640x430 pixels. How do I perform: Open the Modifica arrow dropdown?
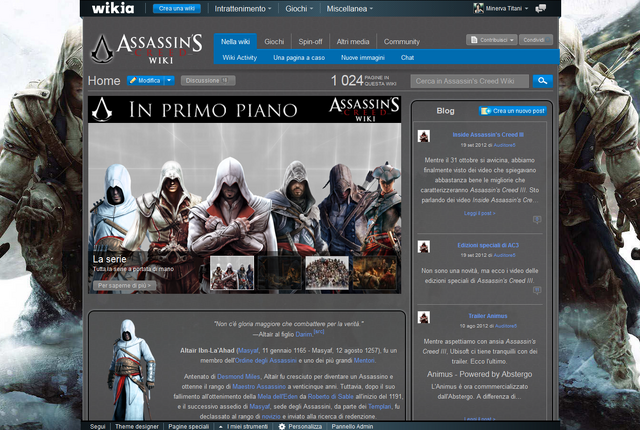coord(169,80)
